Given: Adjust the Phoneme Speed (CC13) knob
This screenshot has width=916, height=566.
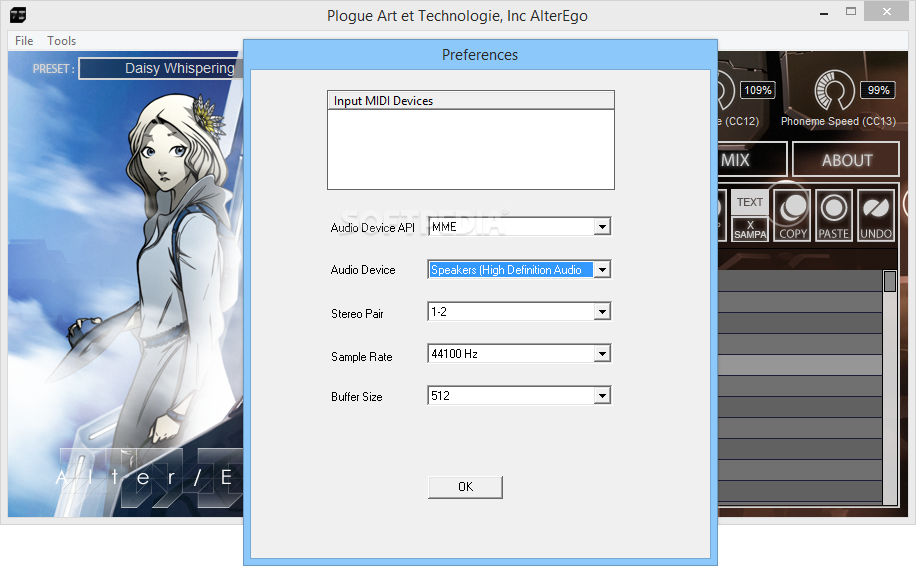Looking at the screenshot, I should (834, 91).
